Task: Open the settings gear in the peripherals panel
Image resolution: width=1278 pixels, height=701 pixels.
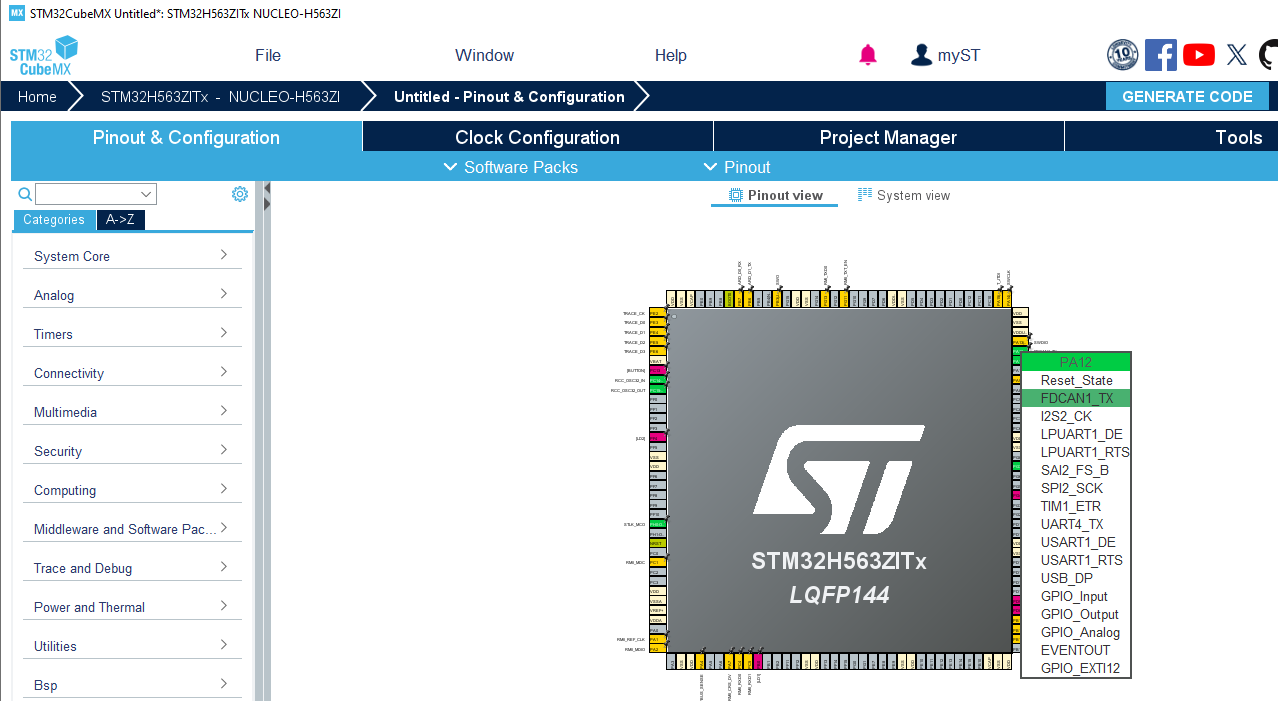Action: [x=239, y=193]
